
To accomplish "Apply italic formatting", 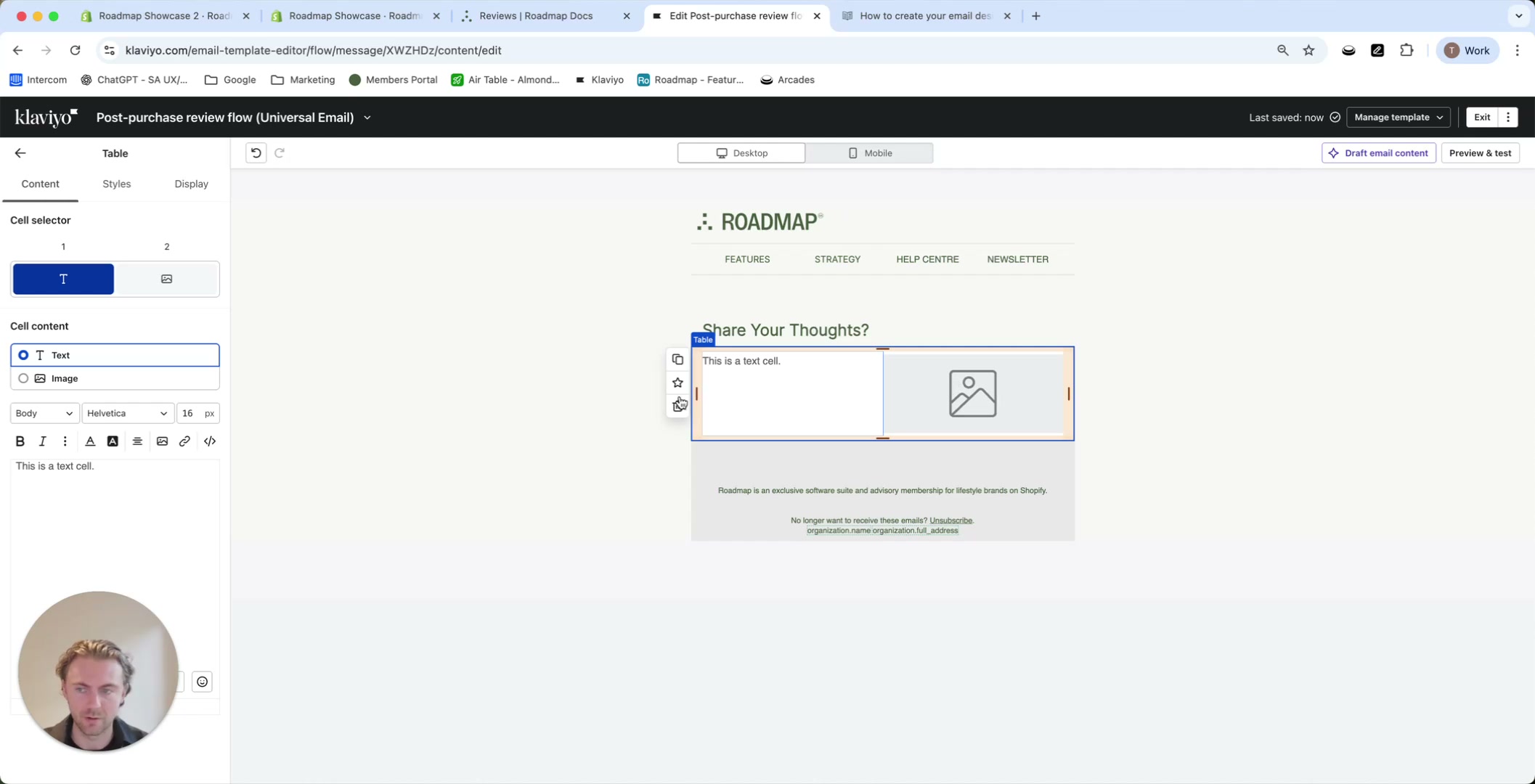I will point(42,441).
